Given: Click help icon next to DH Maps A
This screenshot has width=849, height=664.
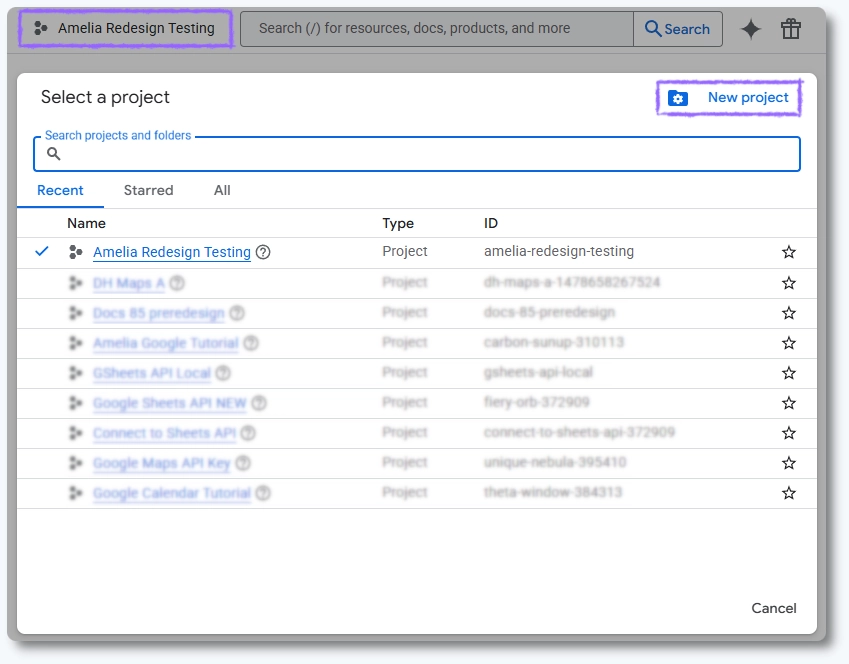Looking at the screenshot, I should click(x=177, y=283).
